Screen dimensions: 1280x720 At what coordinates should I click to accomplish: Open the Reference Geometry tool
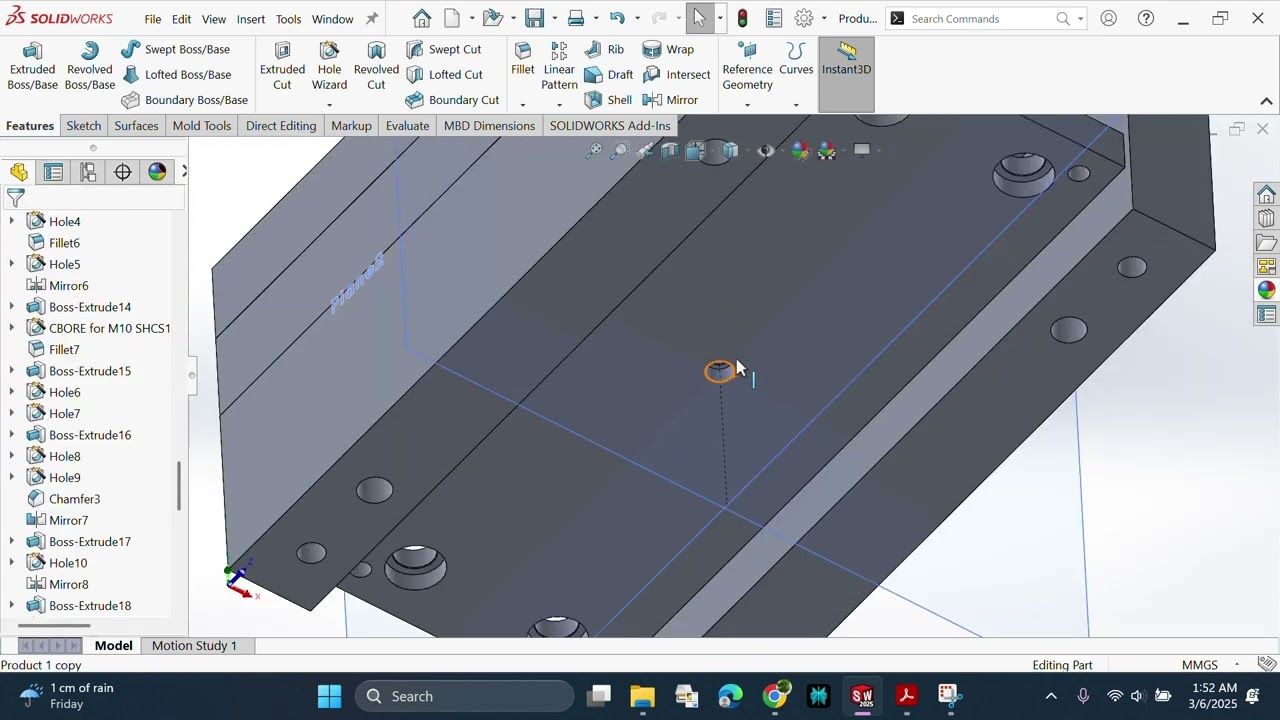tap(747, 67)
